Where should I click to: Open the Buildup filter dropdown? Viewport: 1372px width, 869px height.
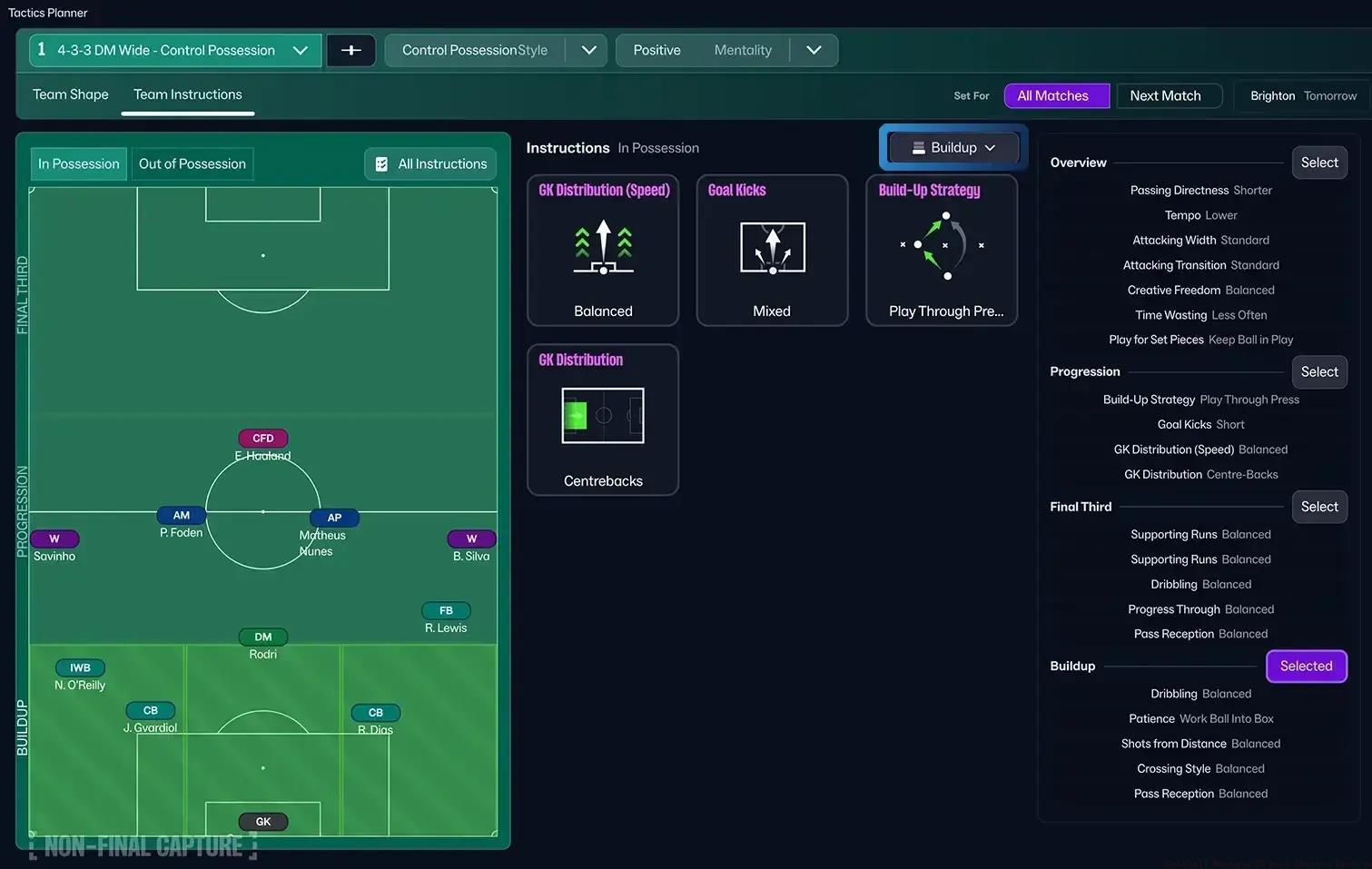tap(953, 147)
